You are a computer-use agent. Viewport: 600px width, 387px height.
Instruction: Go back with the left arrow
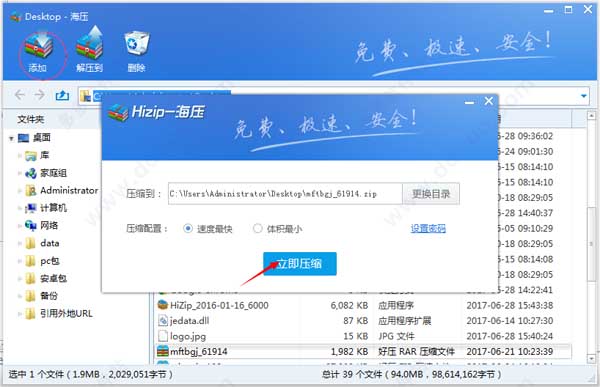(x=20, y=95)
